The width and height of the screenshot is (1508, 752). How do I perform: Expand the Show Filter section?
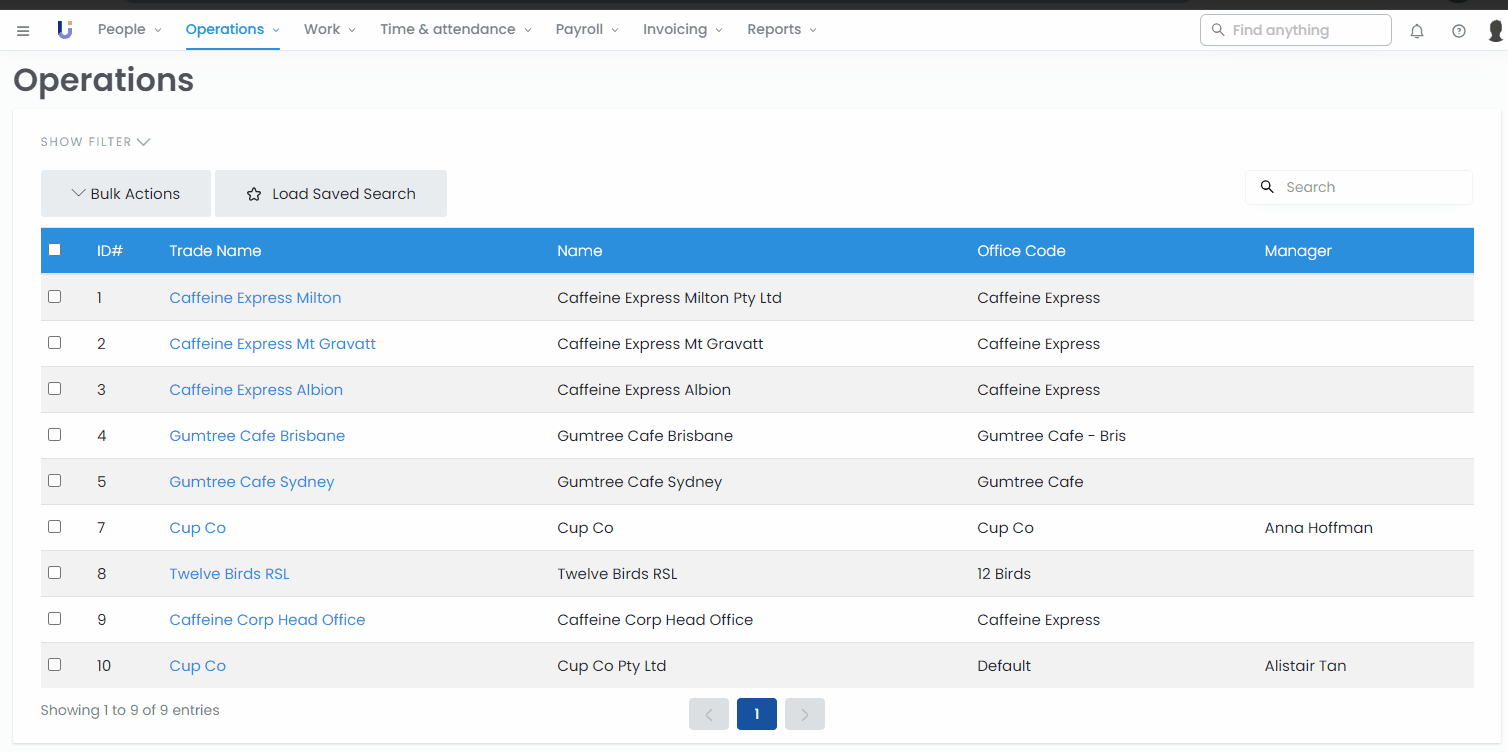[x=95, y=142]
